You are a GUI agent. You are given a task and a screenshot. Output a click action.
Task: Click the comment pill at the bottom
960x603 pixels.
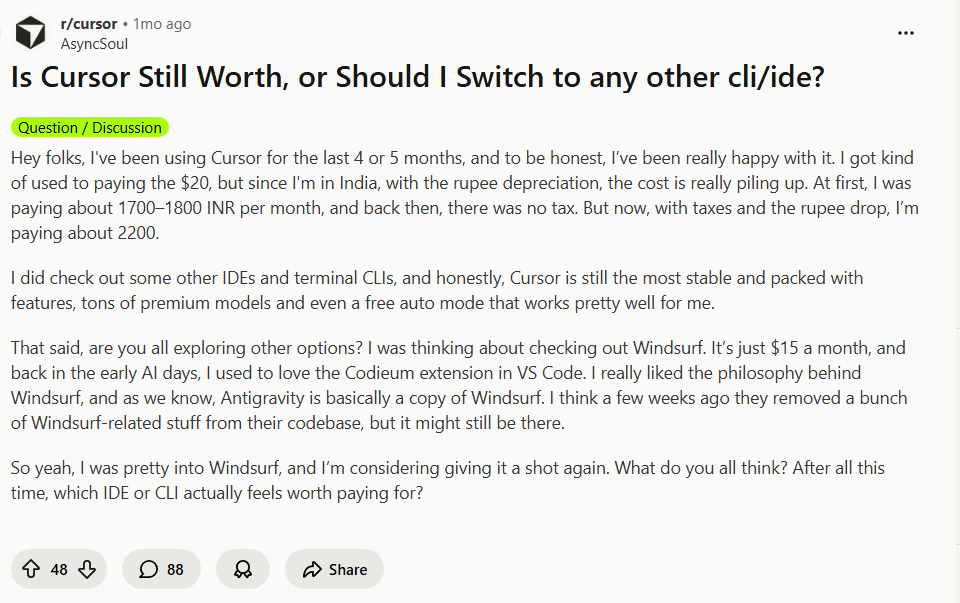click(161, 569)
